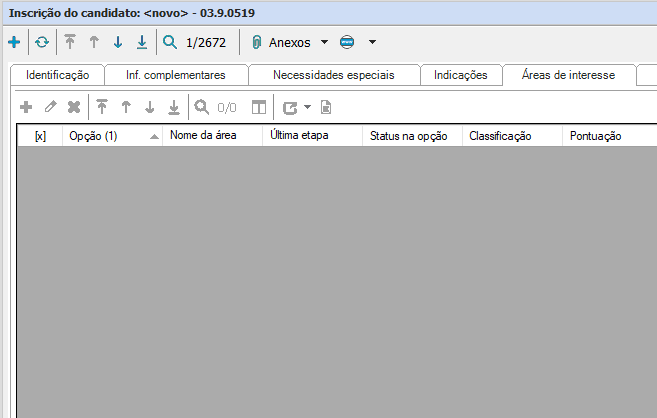This screenshot has width=657, height=418.
Task: Select the Indicações tab
Action: (460, 75)
